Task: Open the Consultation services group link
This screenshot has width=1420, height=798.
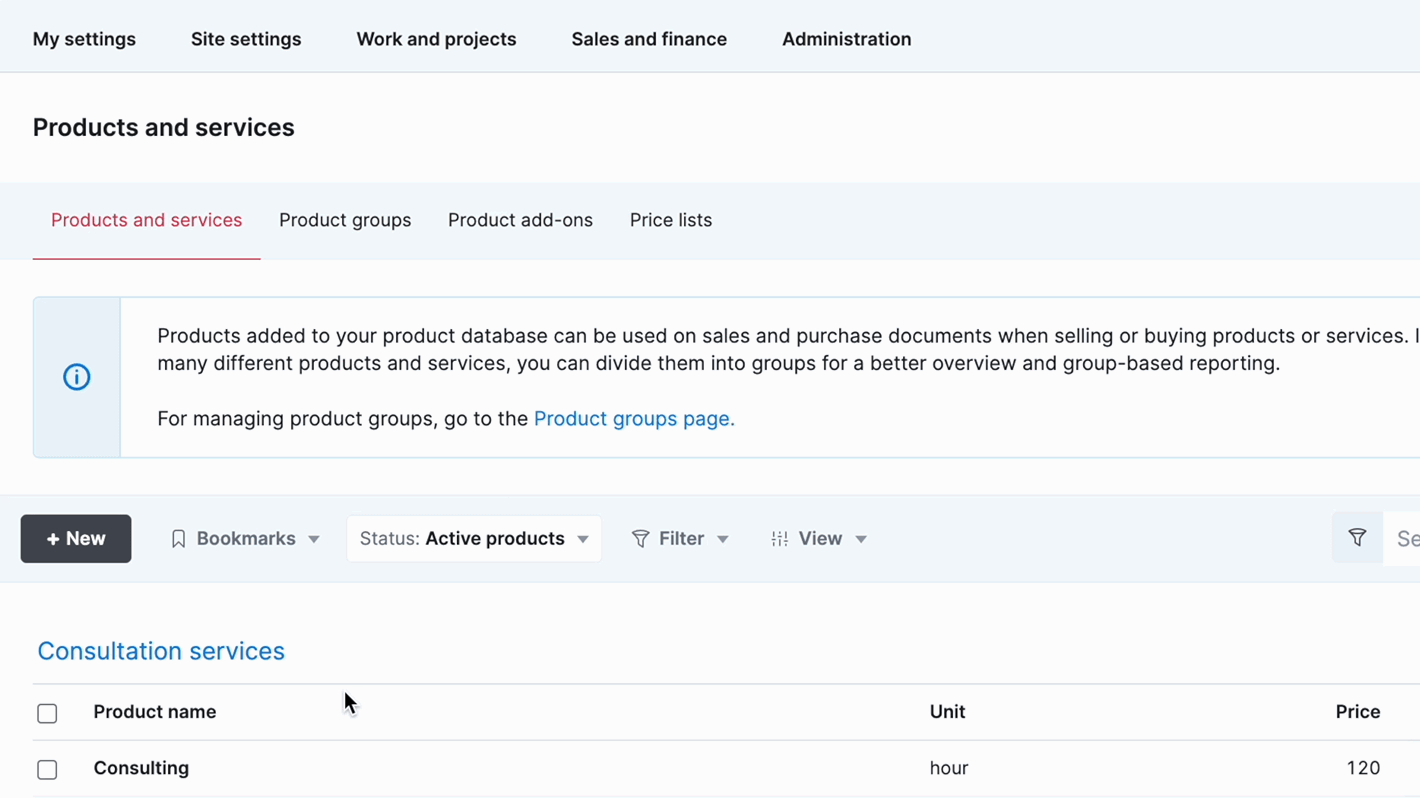Action: [x=161, y=651]
